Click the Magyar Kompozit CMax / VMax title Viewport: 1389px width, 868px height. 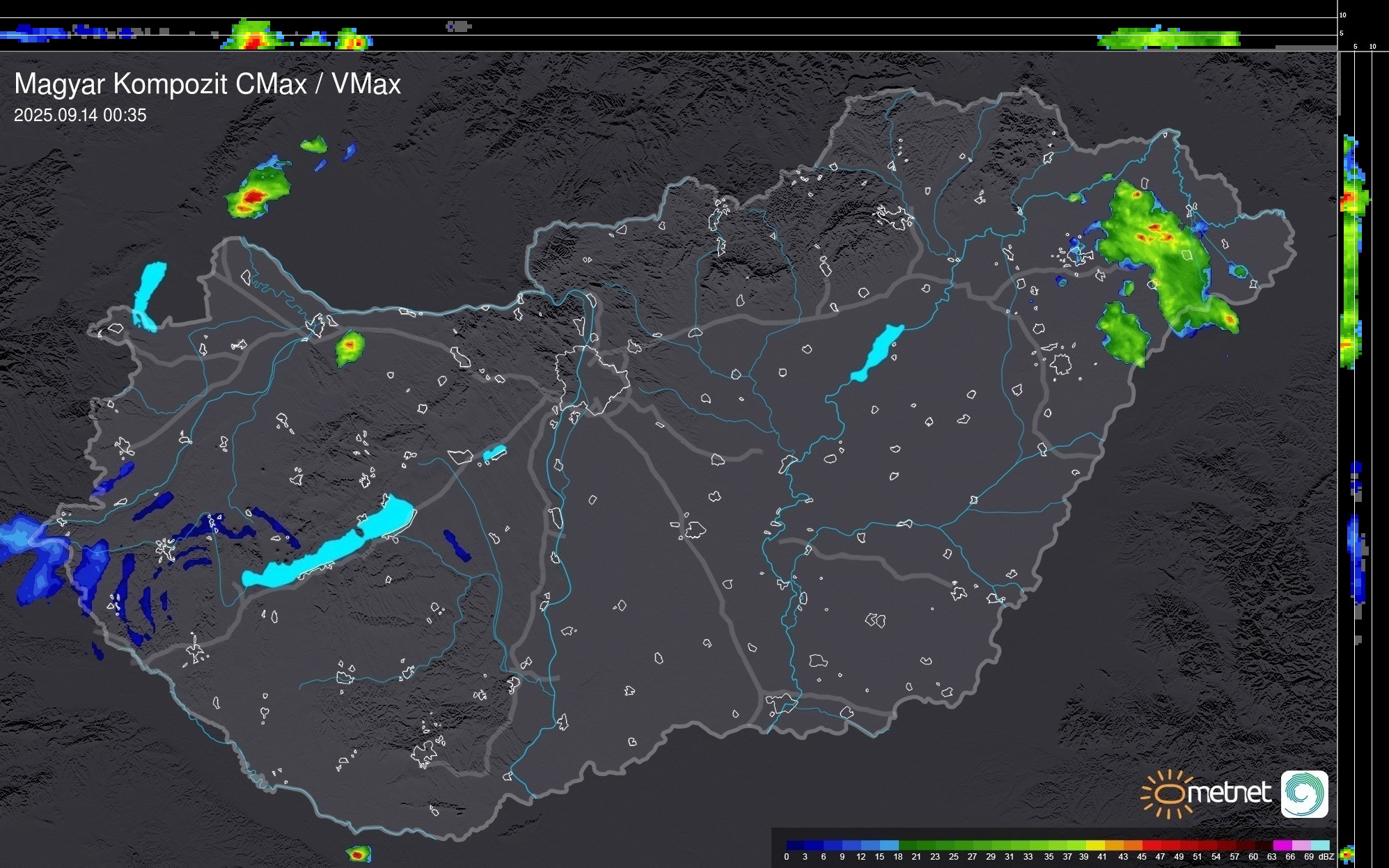pyautogui.click(x=207, y=84)
